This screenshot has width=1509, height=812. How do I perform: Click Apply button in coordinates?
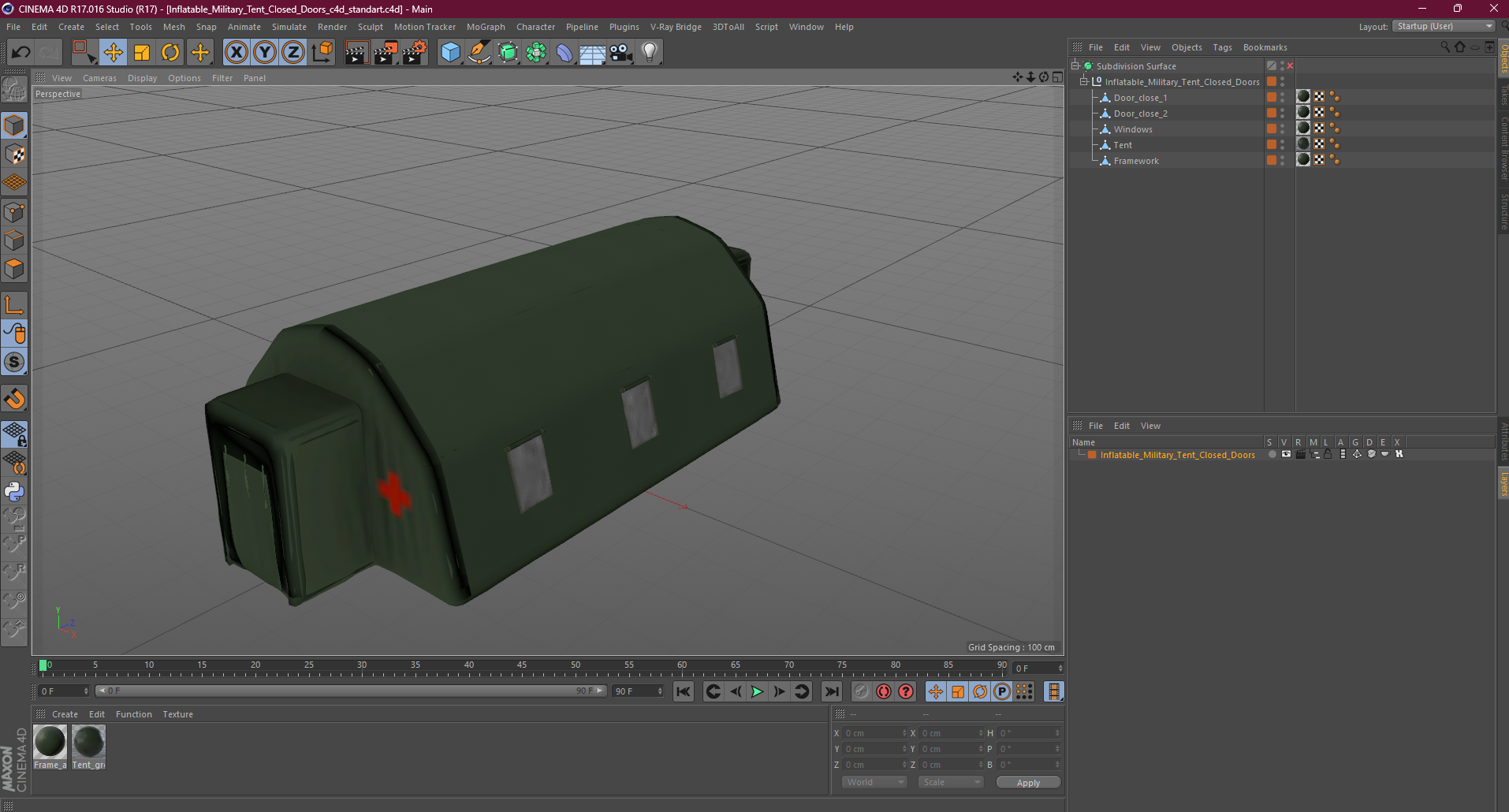(1028, 783)
